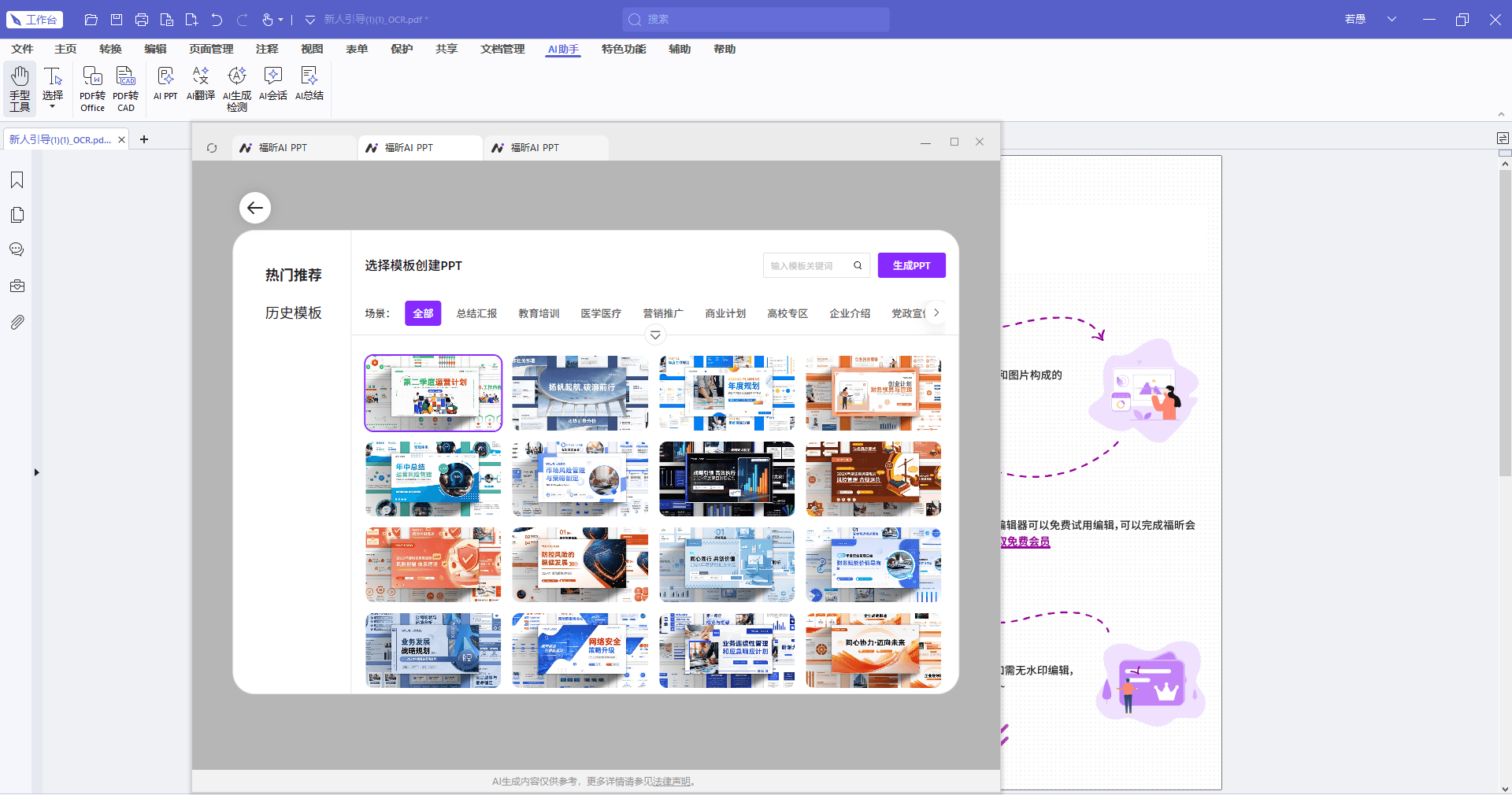This screenshot has height=795, width=1512.
Task: Choose the 年度规划 template thumbnail
Action: (x=727, y=393)
